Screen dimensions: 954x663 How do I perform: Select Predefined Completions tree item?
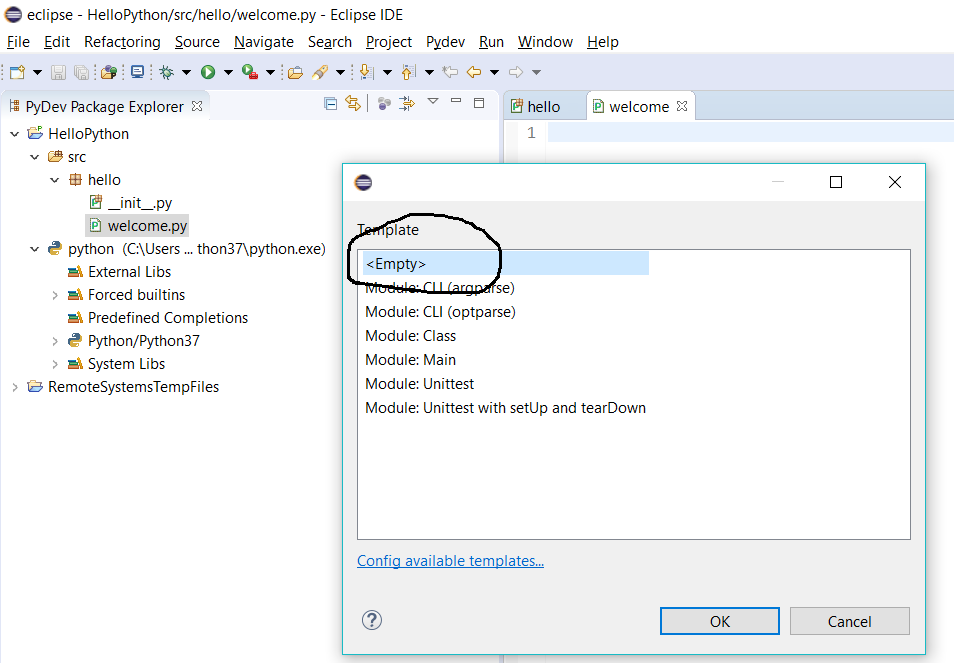[167, 318]
